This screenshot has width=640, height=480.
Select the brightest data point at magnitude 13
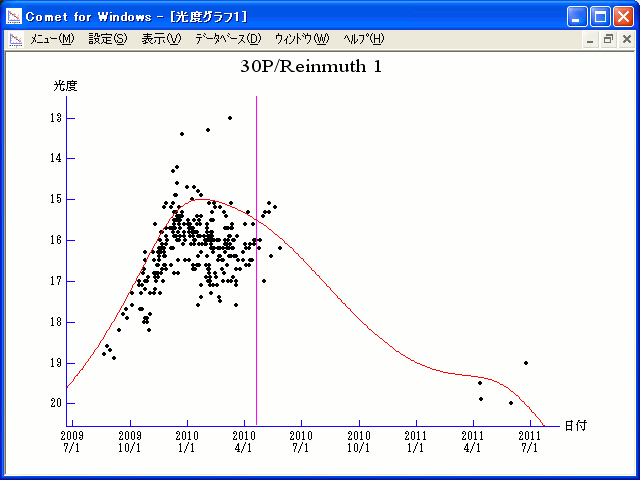230,118
